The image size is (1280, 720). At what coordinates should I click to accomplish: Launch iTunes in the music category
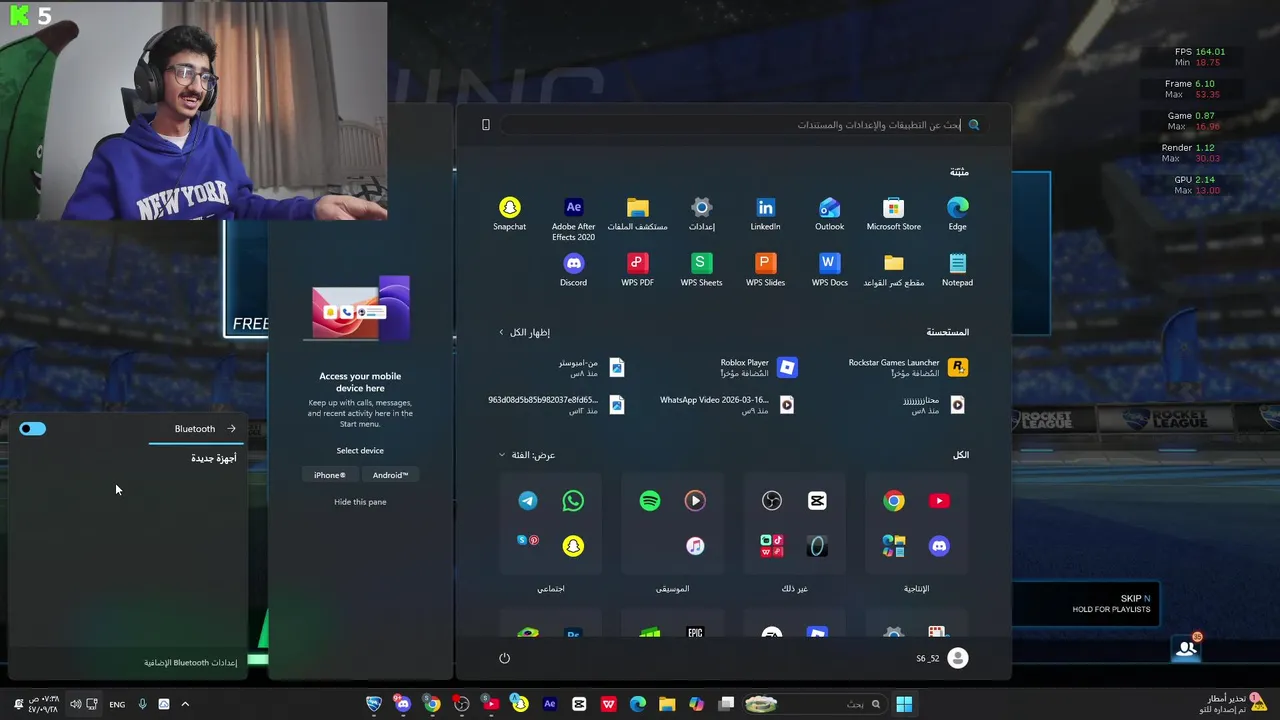click(695, 546)
